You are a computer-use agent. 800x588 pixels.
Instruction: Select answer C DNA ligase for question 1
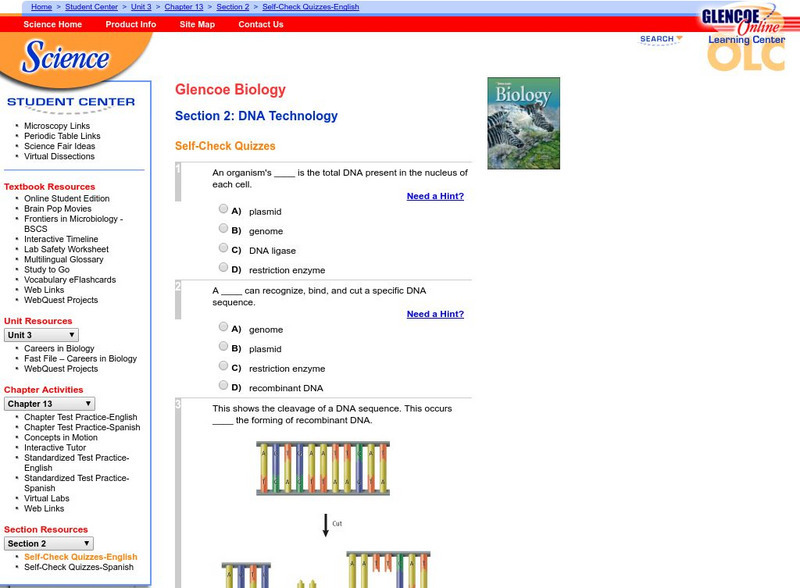pos(223,248)
